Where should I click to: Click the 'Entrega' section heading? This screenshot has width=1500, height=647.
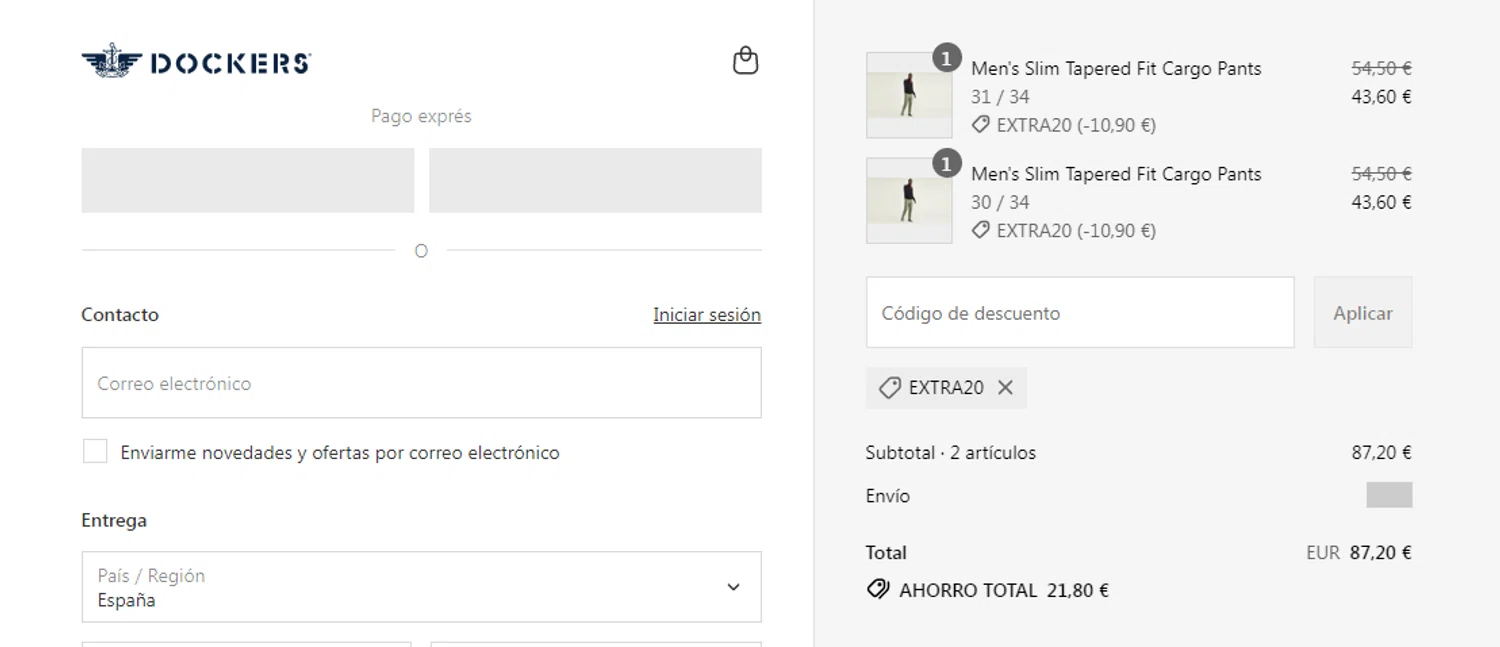114,520
